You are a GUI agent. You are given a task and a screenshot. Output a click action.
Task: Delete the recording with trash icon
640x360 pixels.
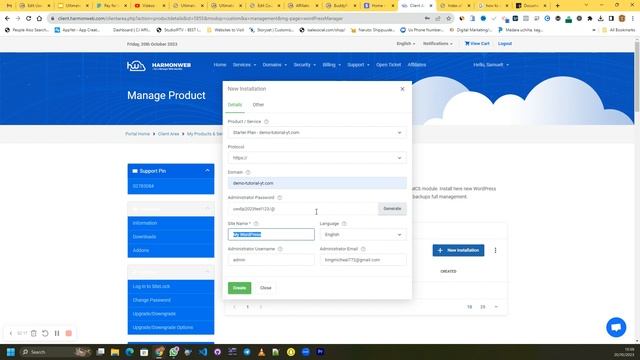(34, 333)
